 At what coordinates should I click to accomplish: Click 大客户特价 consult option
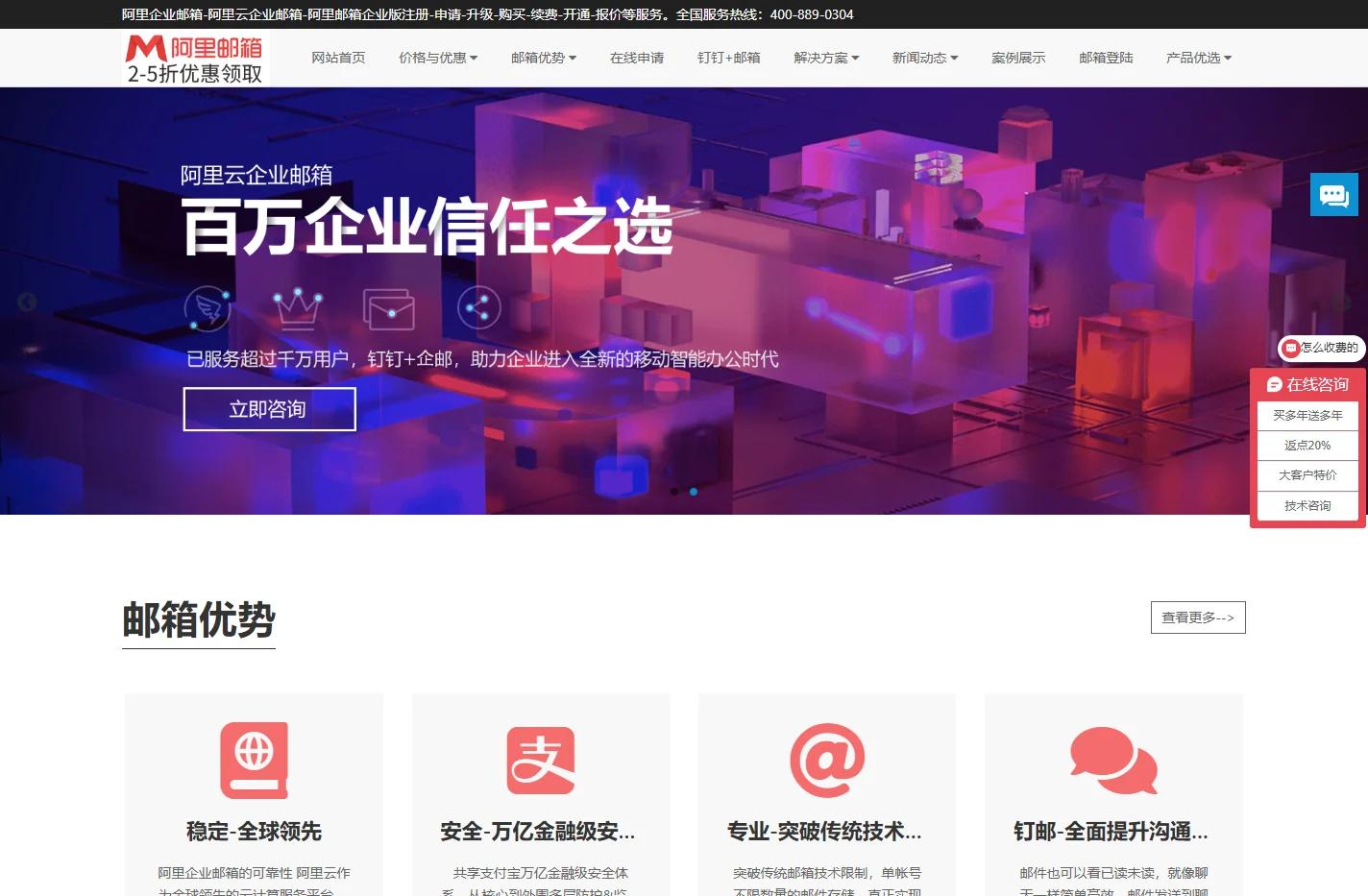pyautogui.click(x=1307, y=475)
